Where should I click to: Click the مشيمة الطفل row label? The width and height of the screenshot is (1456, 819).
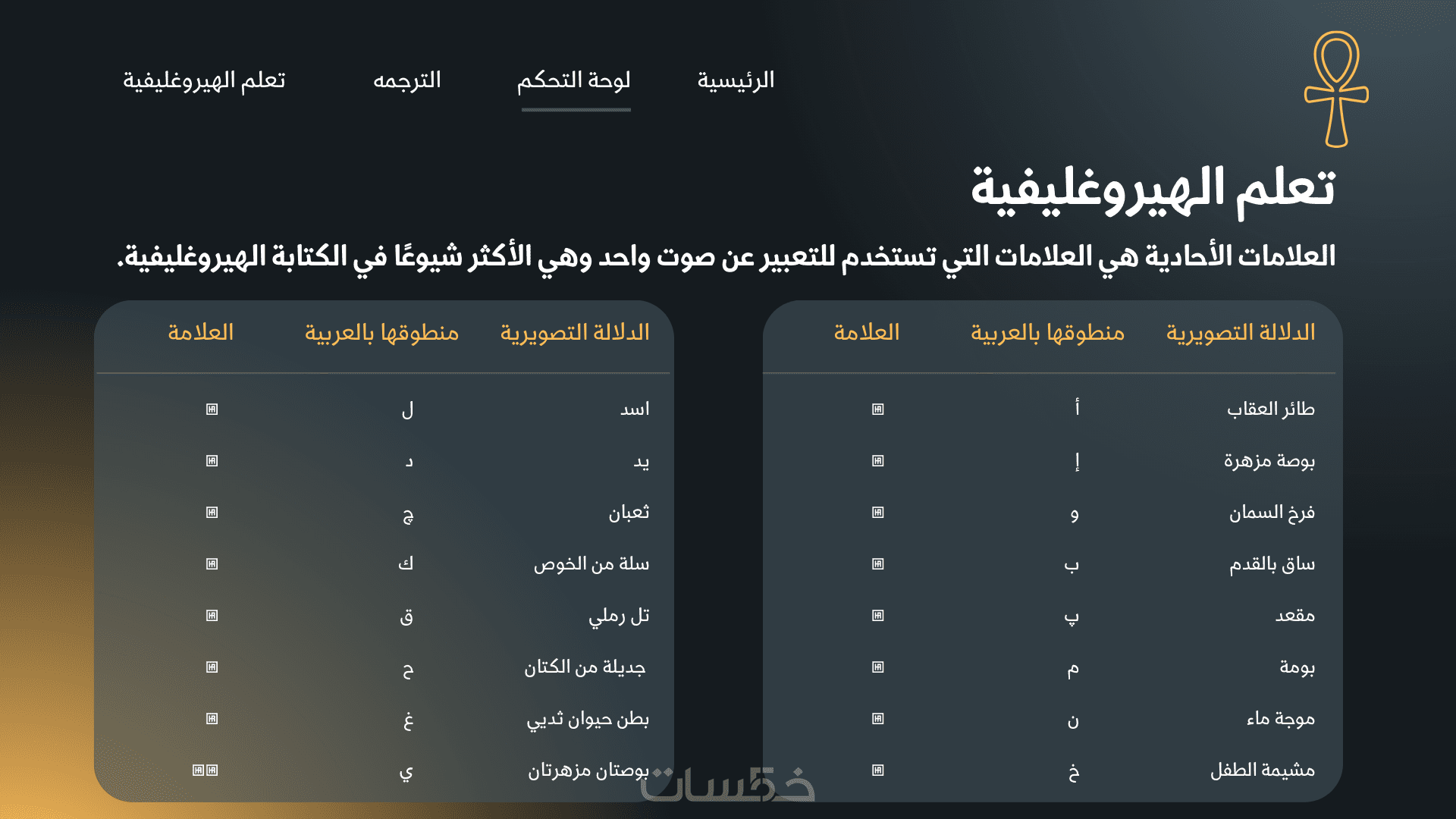(x=1262, y=770)
